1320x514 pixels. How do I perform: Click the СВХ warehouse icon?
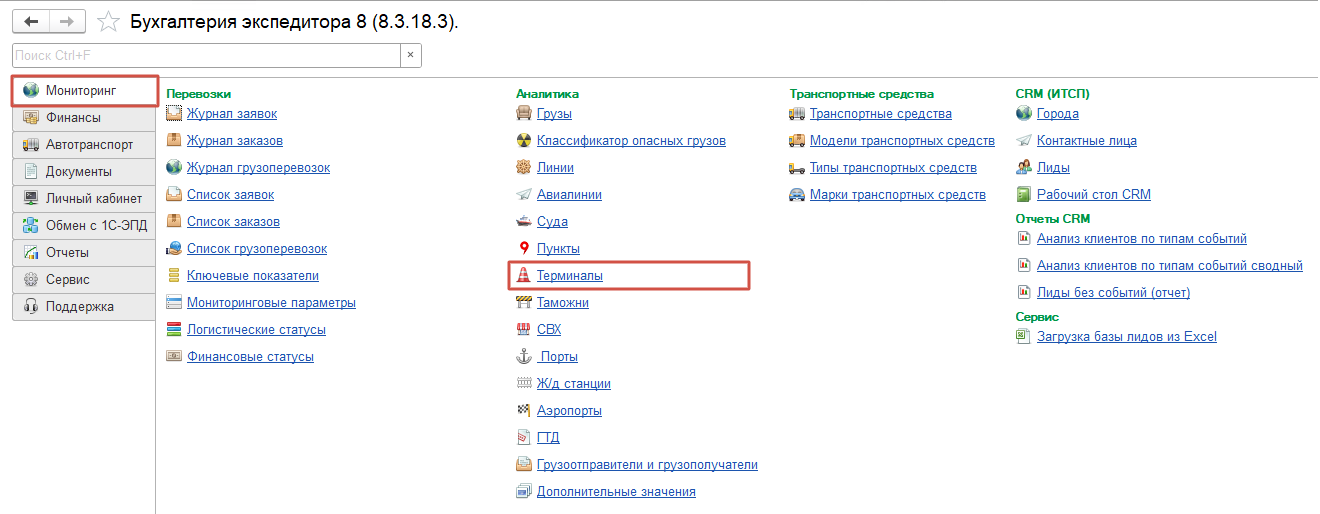point(524,329)
